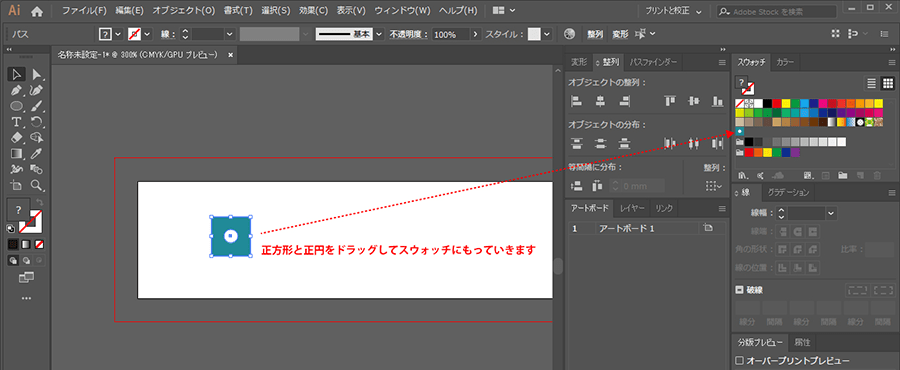
Task: Click swap fill and stroke arrow
Action: [x=40, y=202]
